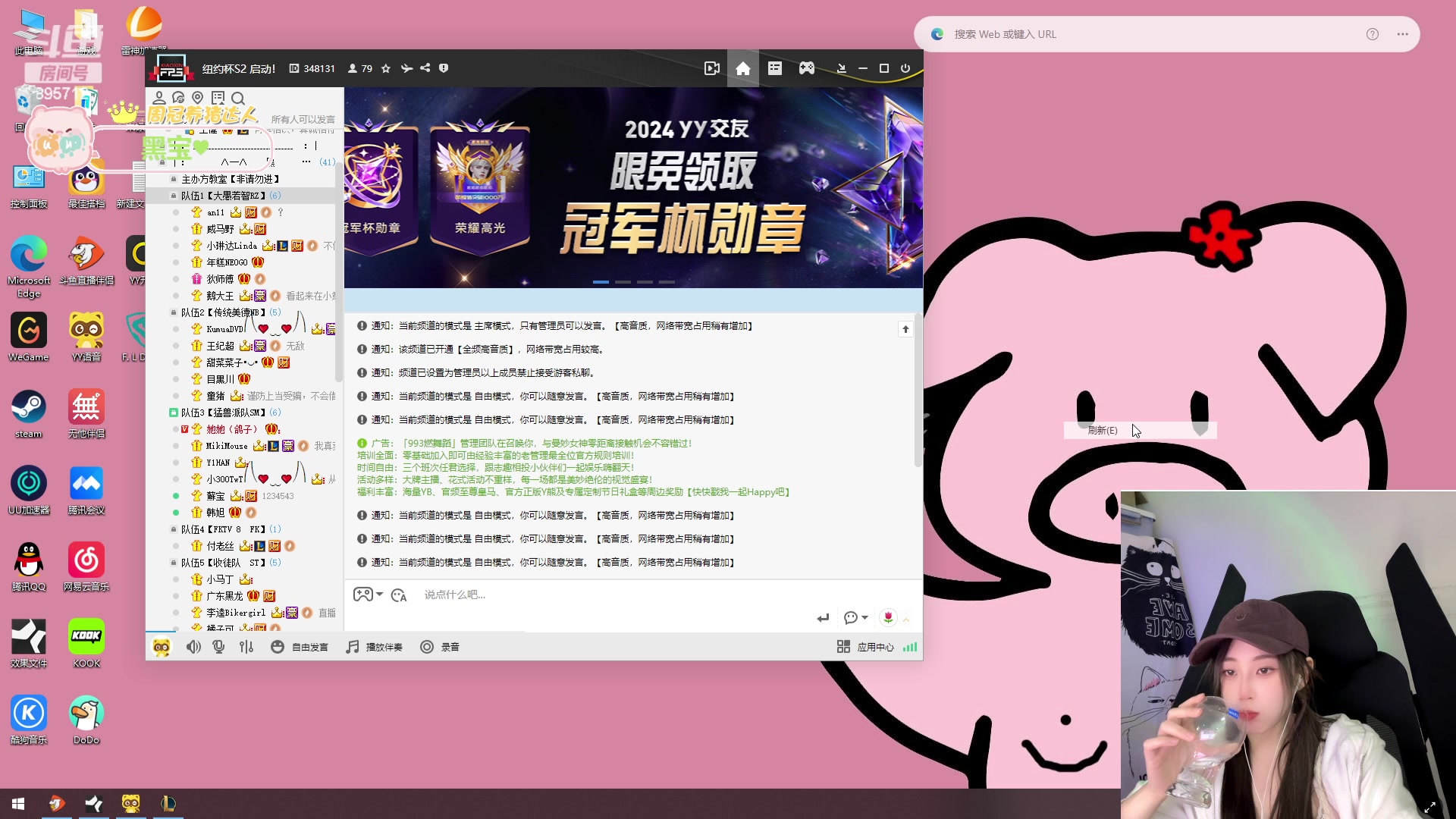1456x819 pixels.
Task: Send the message with the arrow button
Action: [823, 617]
